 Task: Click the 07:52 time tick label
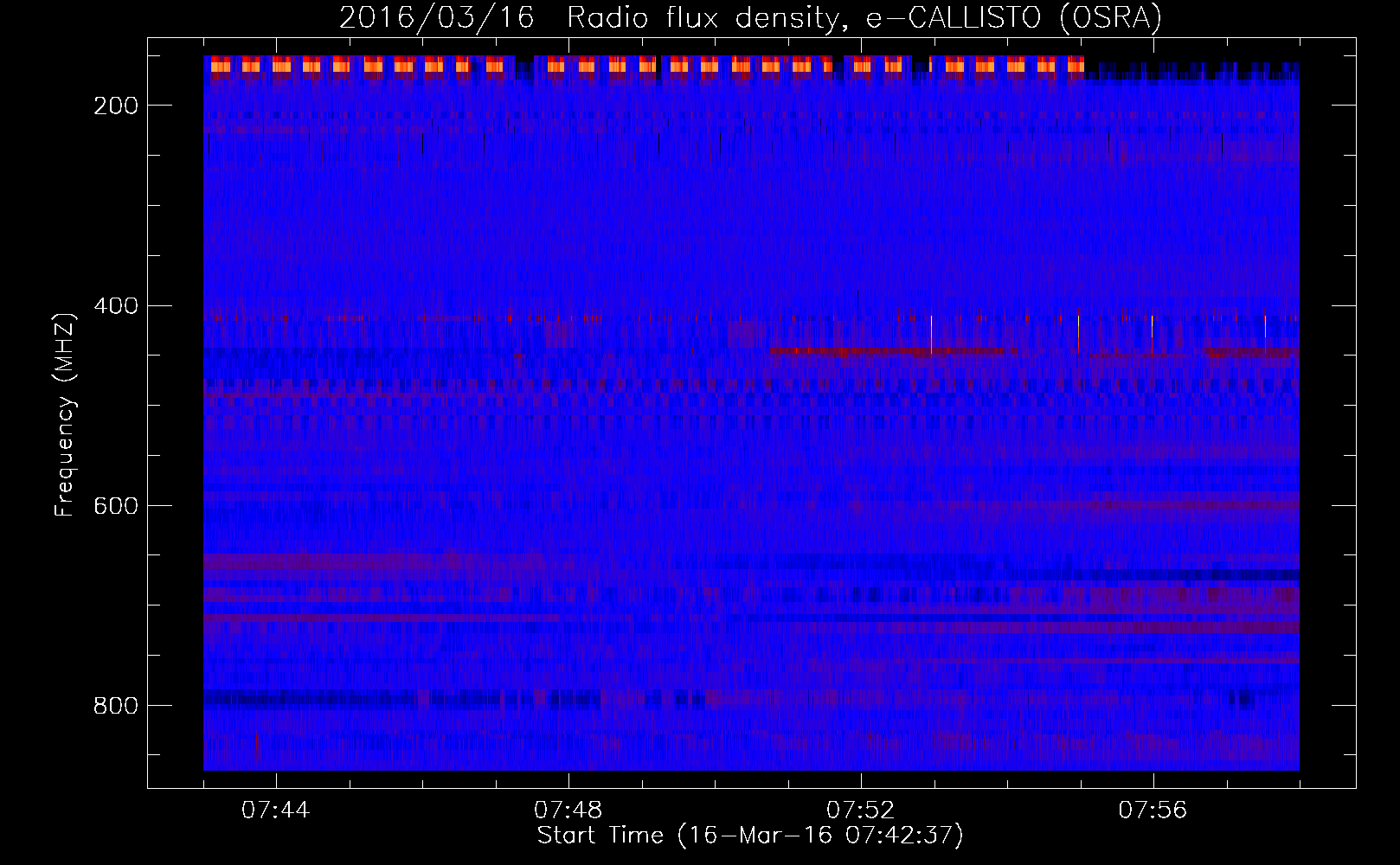861,811
